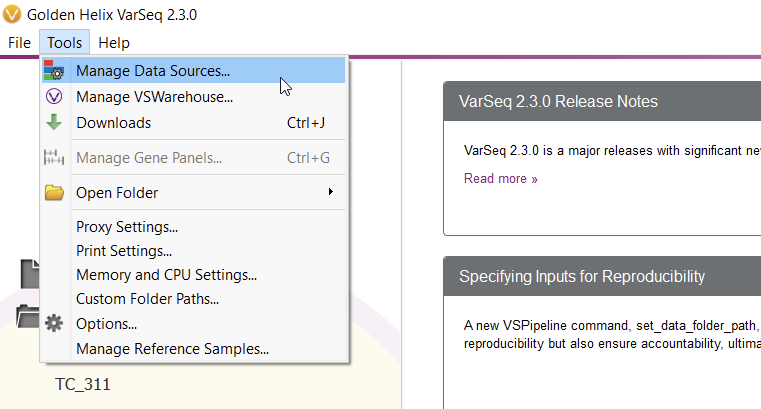
Task: Click Specifying Inputs for Reproducibility header
Action: click(582, 276)
